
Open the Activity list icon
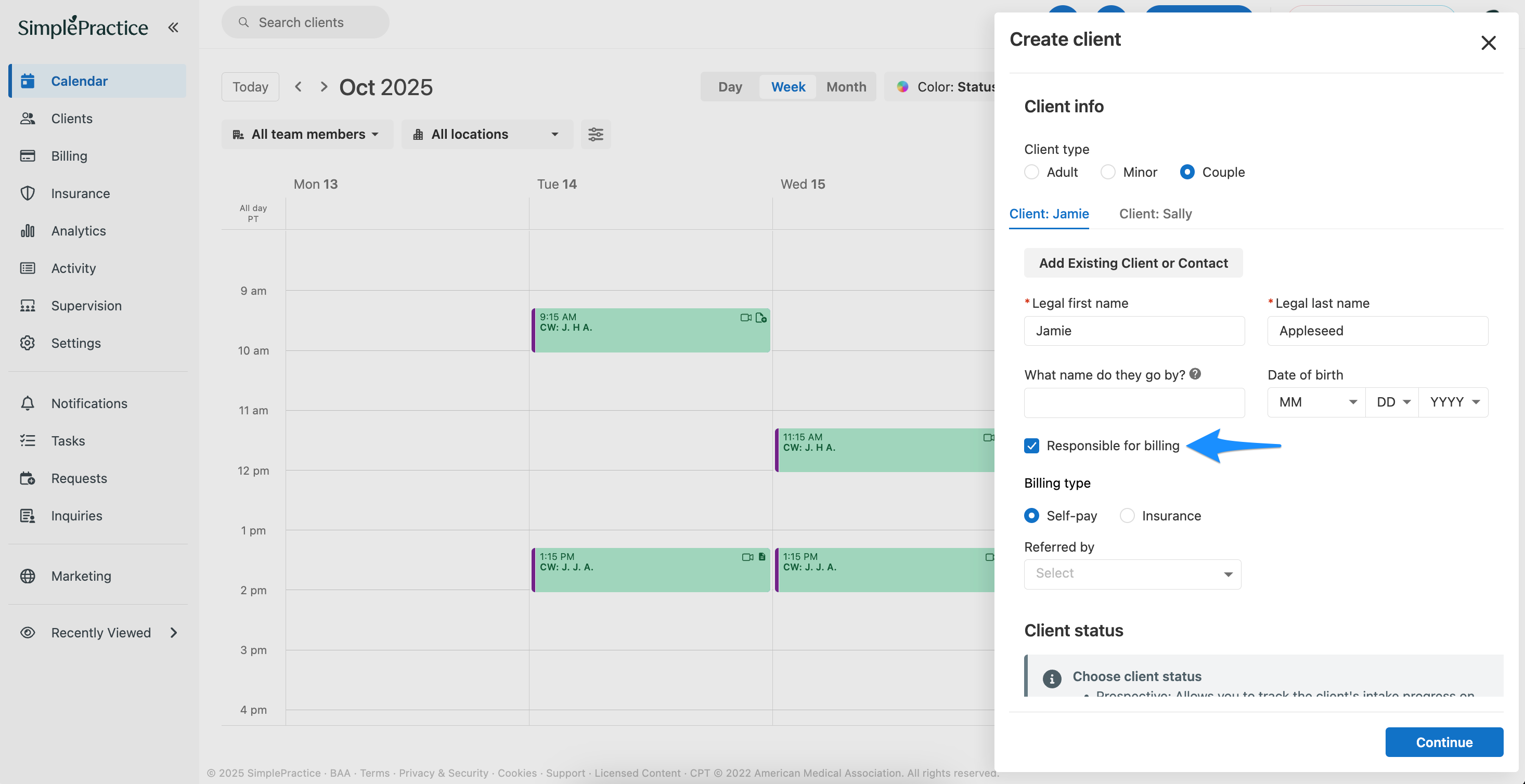coord(27,268)
